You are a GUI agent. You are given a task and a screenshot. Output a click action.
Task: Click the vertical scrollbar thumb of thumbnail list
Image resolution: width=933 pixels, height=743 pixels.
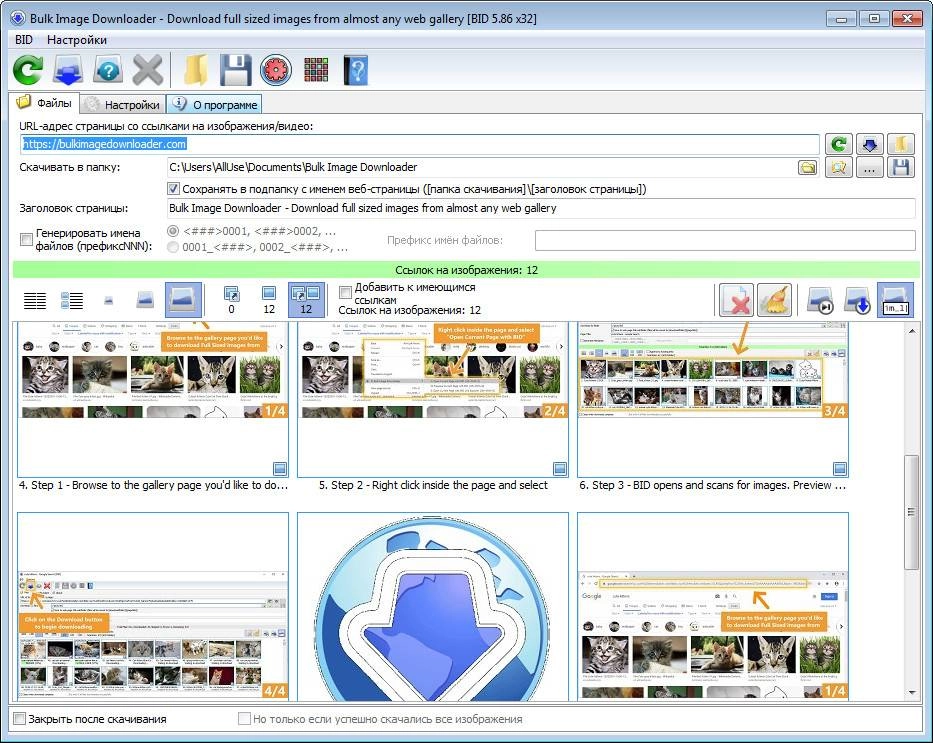click(912, 512)
